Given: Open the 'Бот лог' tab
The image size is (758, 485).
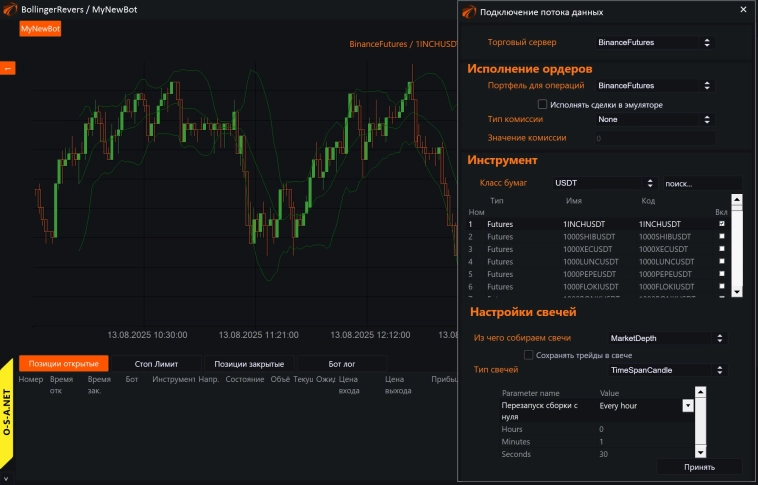Looking at the screenshot, I should (x=342, y=364).
